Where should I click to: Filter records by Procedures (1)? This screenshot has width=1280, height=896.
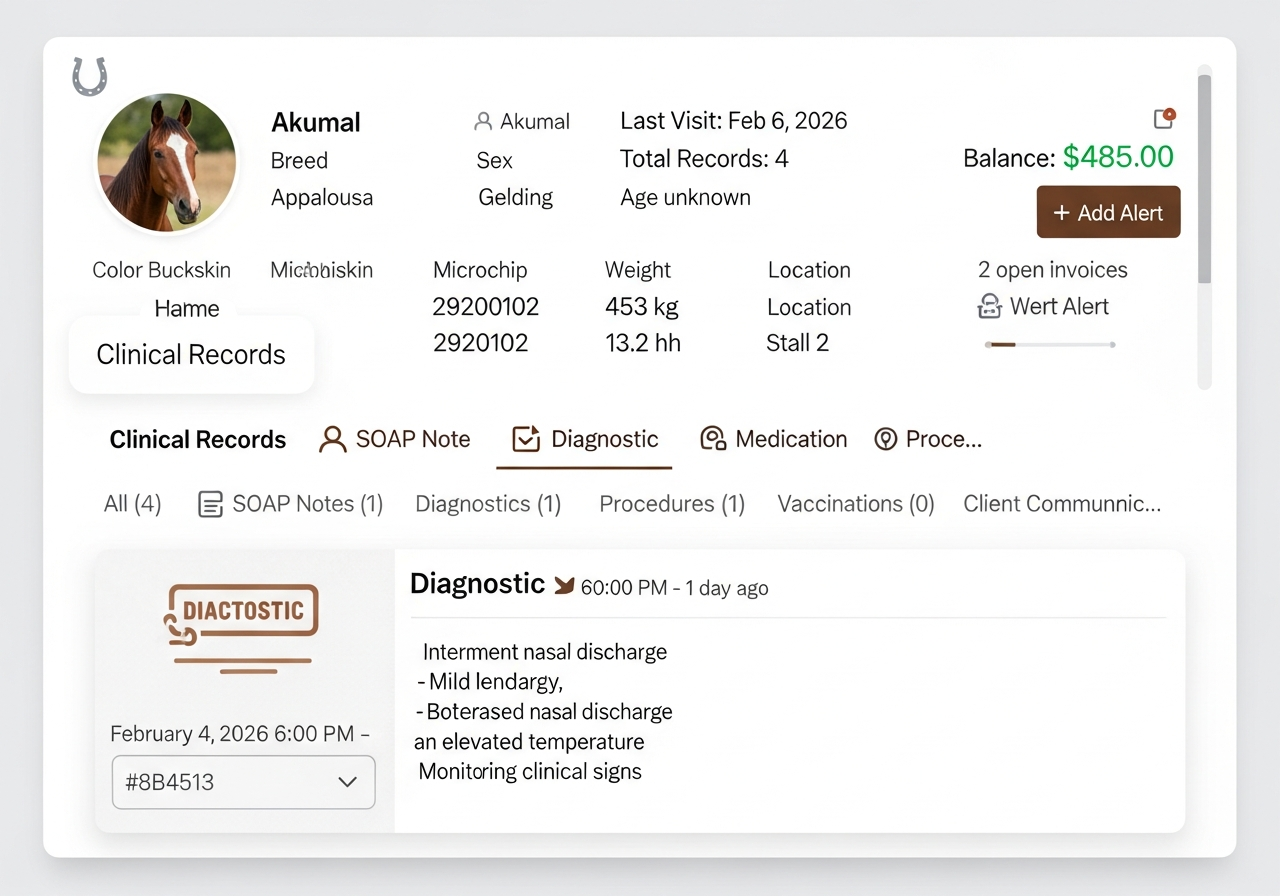pyautogui.click(x=672, y=504)
